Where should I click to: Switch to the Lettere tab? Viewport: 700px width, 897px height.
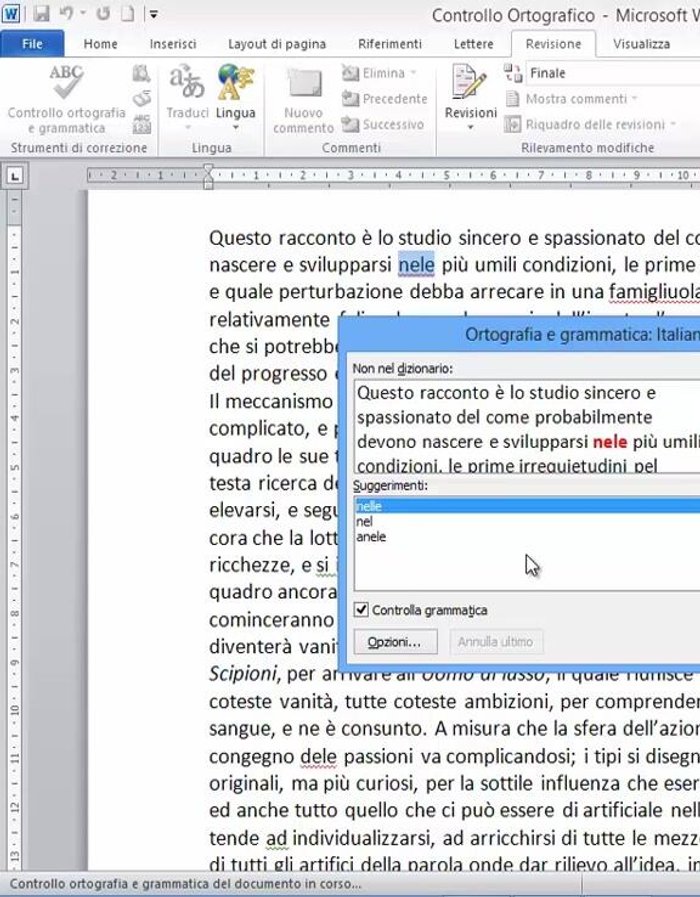click(473, 44)
